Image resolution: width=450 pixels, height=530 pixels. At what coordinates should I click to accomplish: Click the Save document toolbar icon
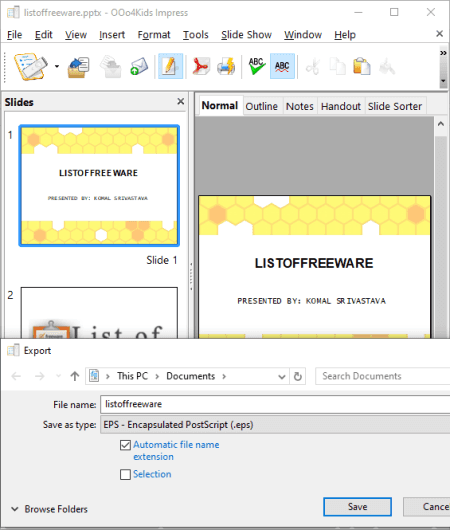(x=111, y=67)
